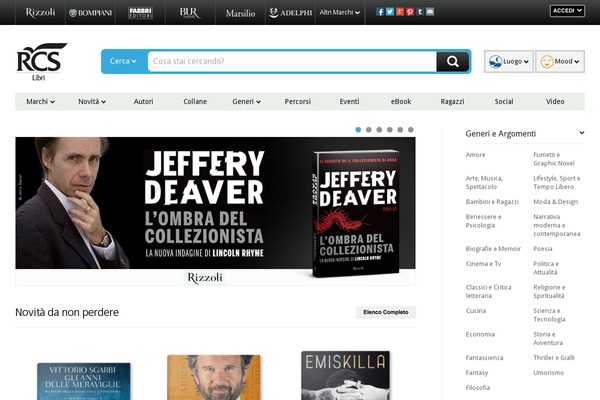This screenshot has width=600, height=400.
Task: Go to RCS Libri logo homepage
Action: coord(41,62)
